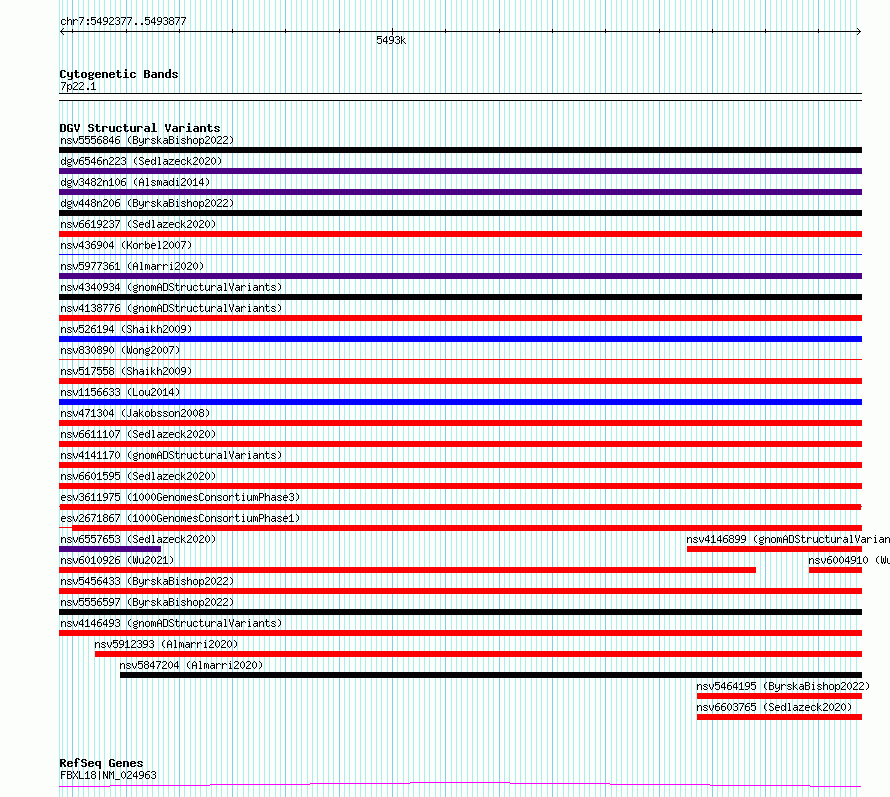The width and height of the screenshot is (890, 797).
Task: Click the red bar under nsv6603765
Action: [779, 717]
